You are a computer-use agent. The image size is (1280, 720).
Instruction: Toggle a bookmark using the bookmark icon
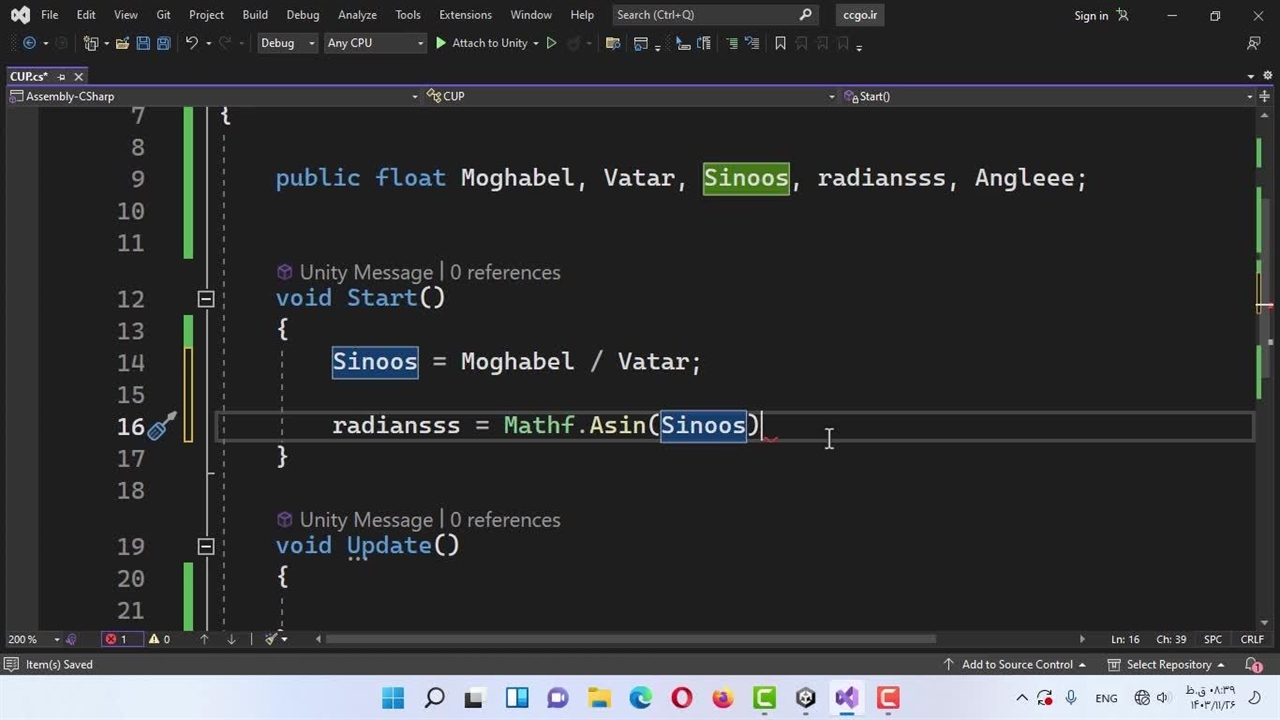pos(780,43)
